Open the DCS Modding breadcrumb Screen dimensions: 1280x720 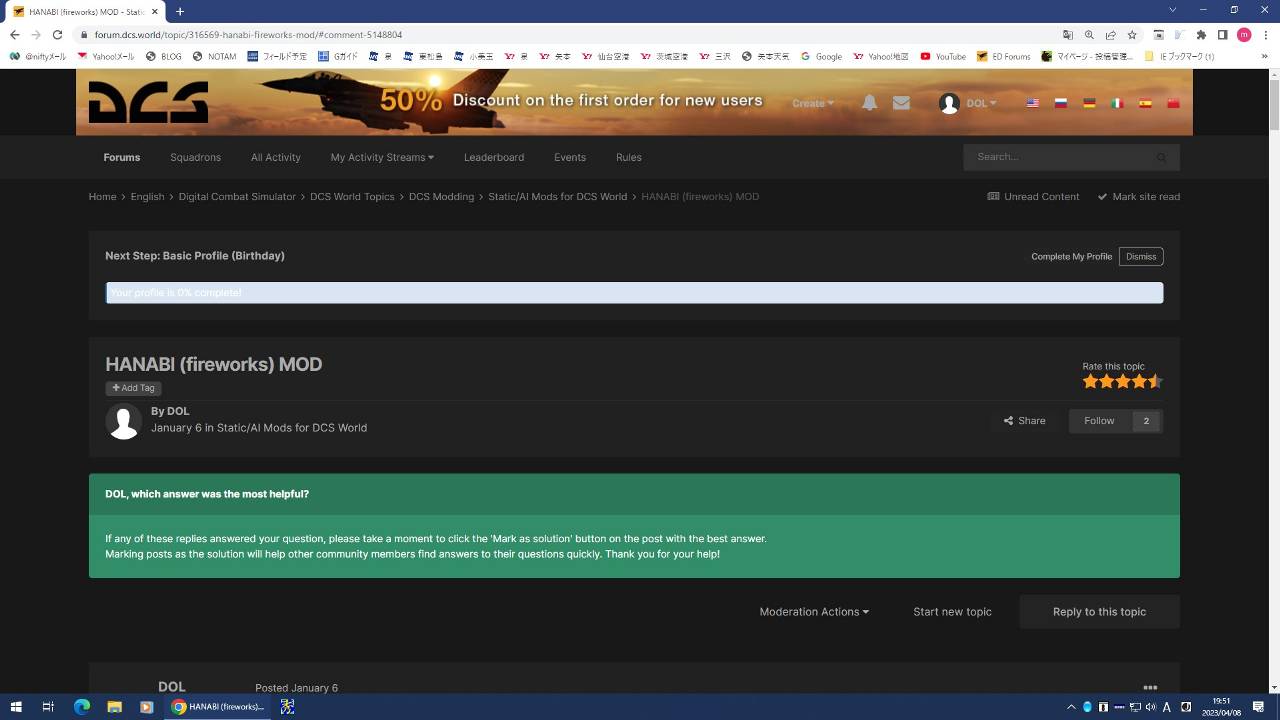pos(441,197)
